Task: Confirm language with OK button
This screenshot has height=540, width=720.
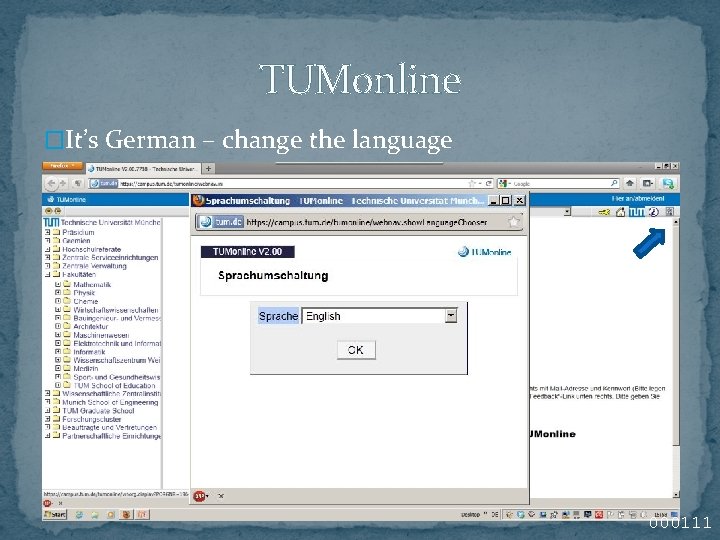Action: pyautogui.click(x=356, y=350)
